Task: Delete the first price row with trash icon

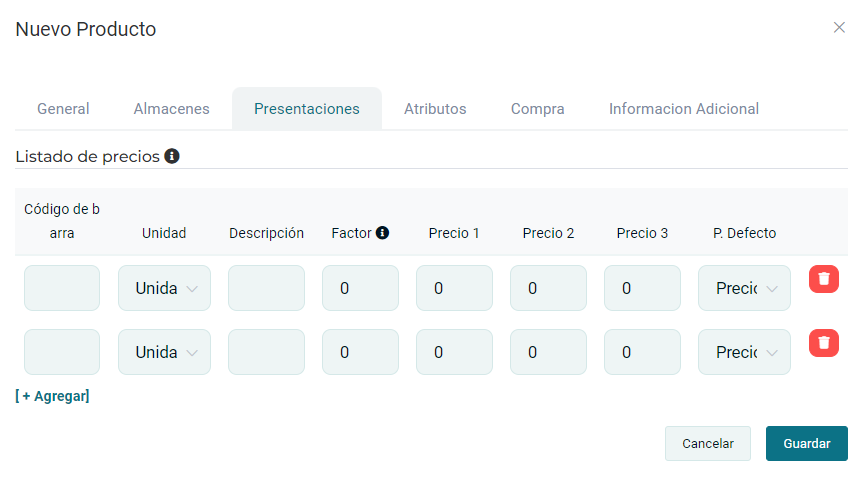Action: click(x=823, y=279)
